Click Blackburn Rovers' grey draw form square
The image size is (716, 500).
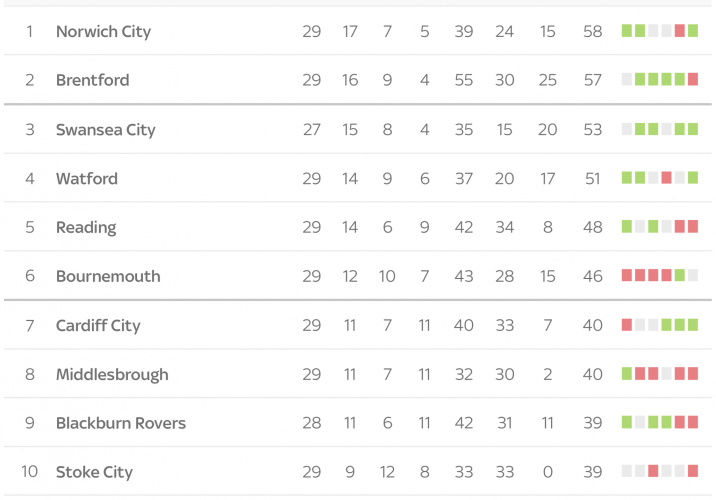640,423
